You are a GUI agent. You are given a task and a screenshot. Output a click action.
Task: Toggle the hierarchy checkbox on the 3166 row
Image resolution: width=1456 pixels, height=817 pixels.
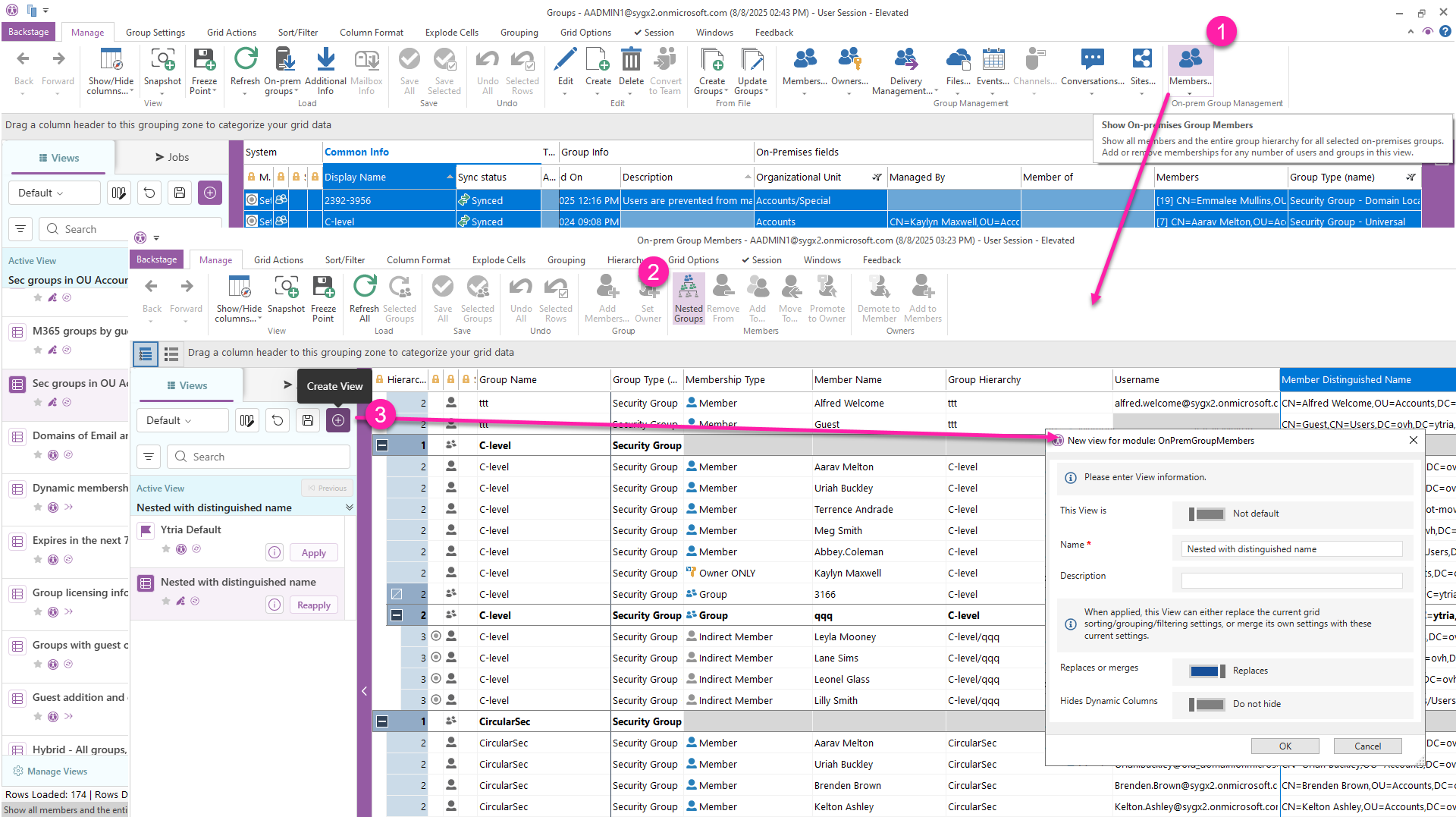(x=396, y=594)
